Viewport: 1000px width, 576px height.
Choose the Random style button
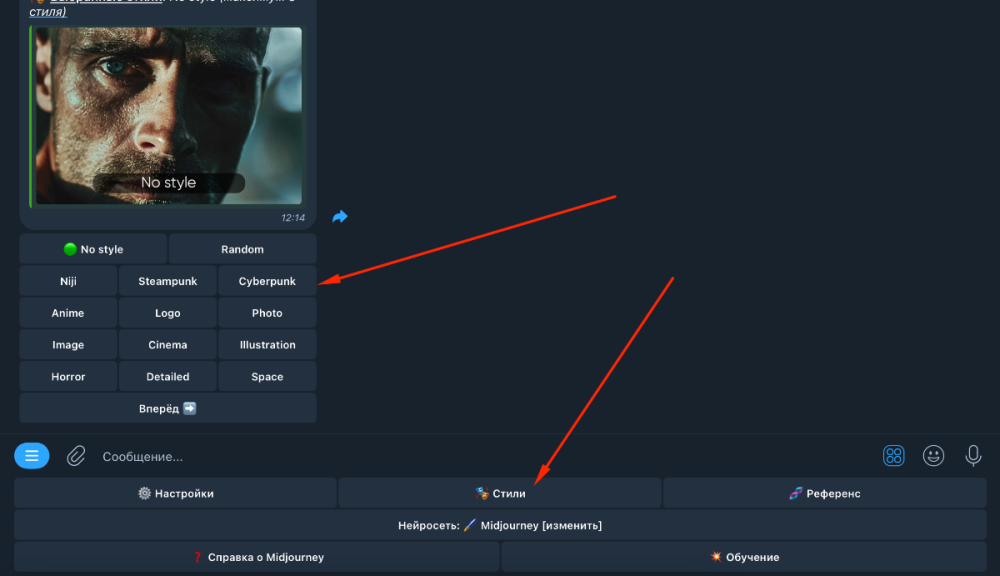242,249
